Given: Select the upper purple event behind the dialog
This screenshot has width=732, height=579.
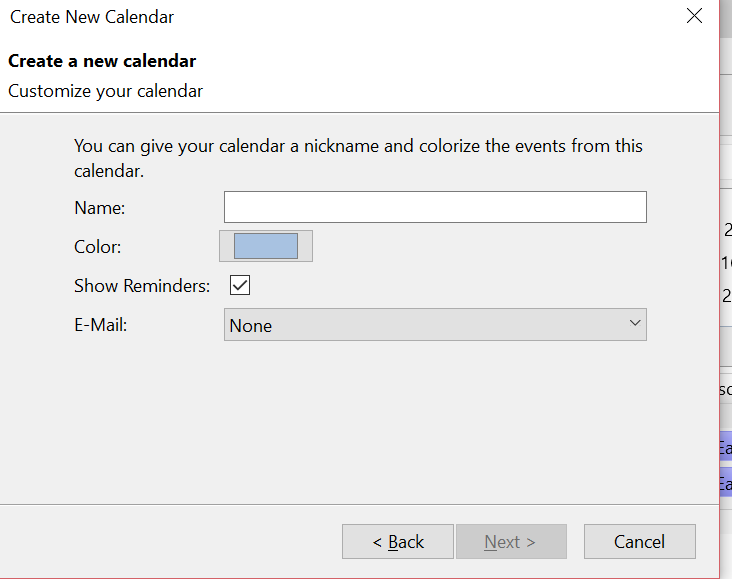Looking at the screenshot, I should (725, 448).
